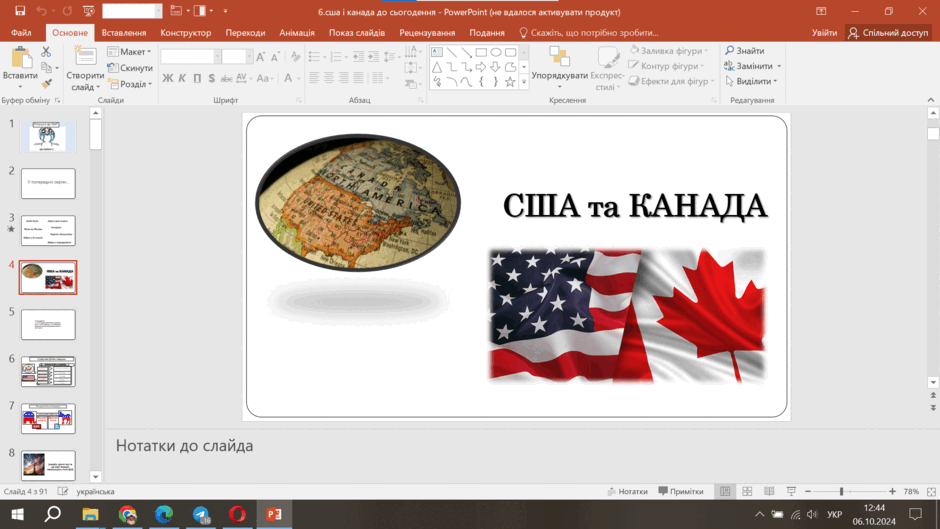Switch to the Показ слайдів tab
This screenshot has width=940, height=529.
(357, 32)
